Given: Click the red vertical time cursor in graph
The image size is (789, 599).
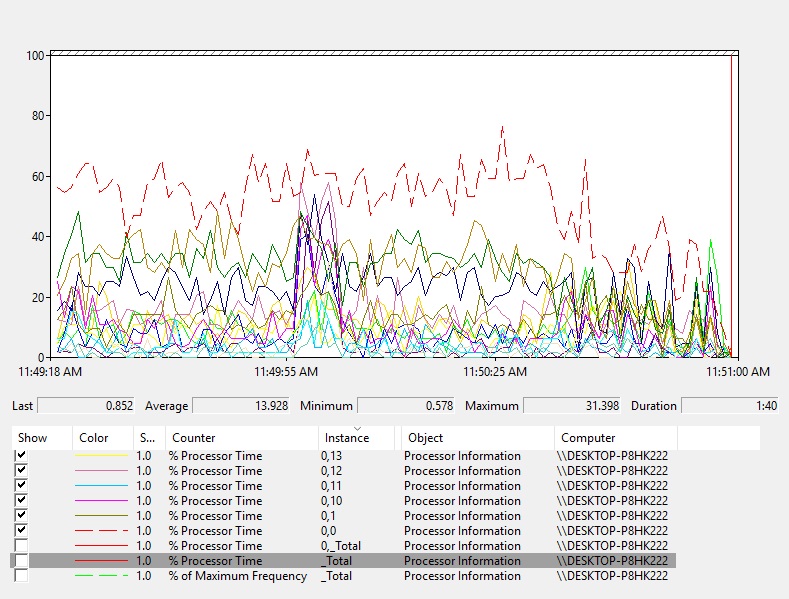Looking at the screenshot, I should (731, 206).
